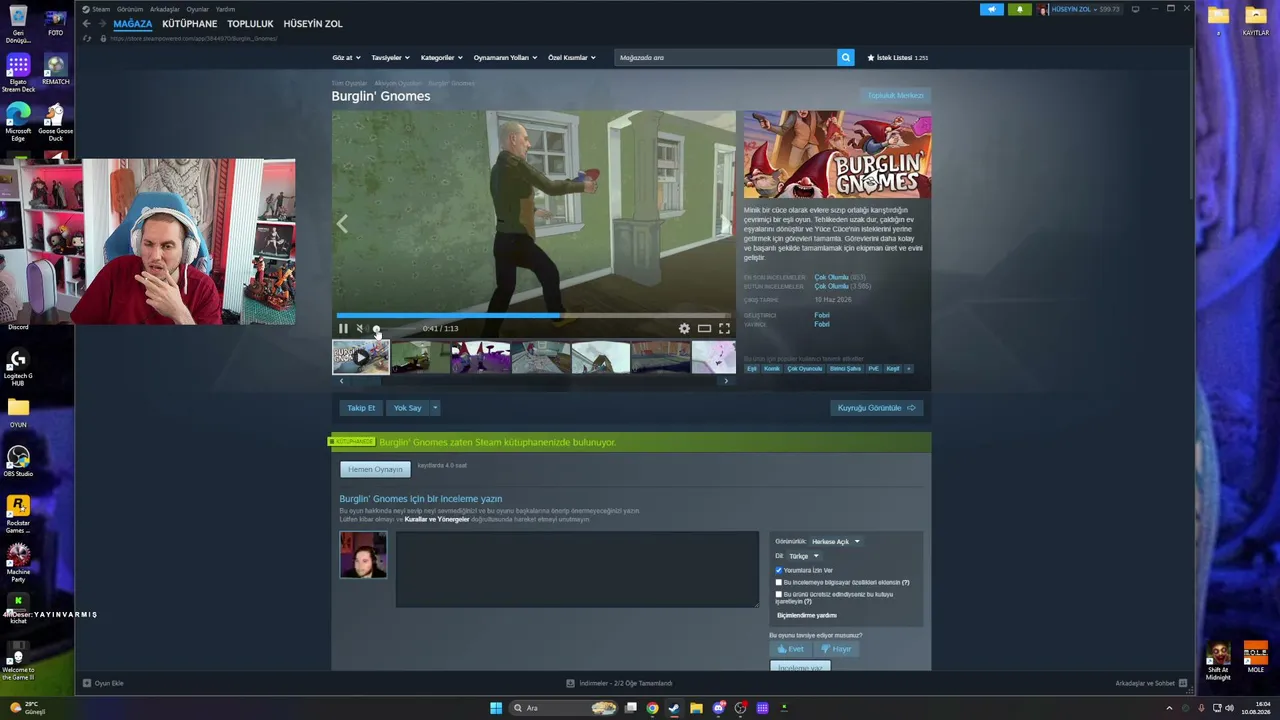Adjust the trailer volume slider handle
Screen dimensions: 1280x720
click(377, 329)
